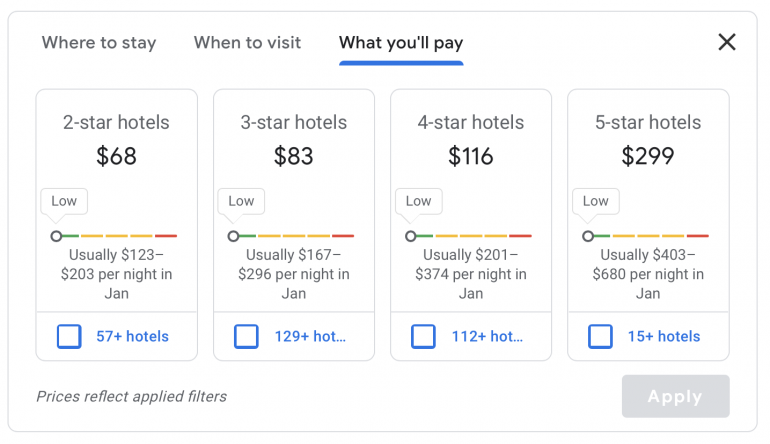The width and height of the screenshot is (770, 444).
Task: Tick the 4-star hotels checkbox
Action: (423, 336)
